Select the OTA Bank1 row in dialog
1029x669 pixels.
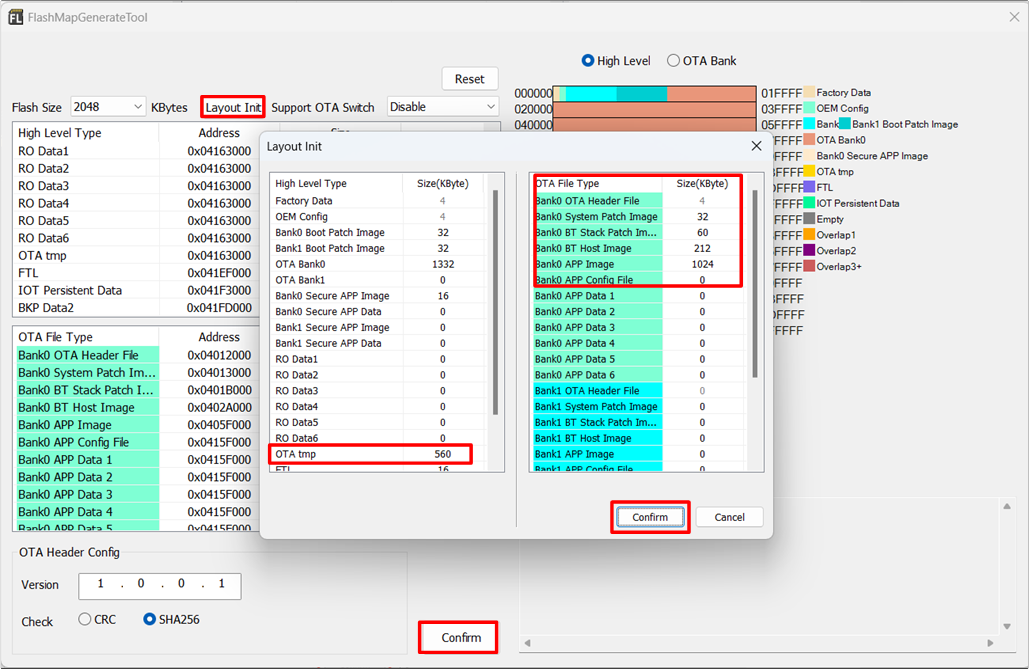click(378, 280)
